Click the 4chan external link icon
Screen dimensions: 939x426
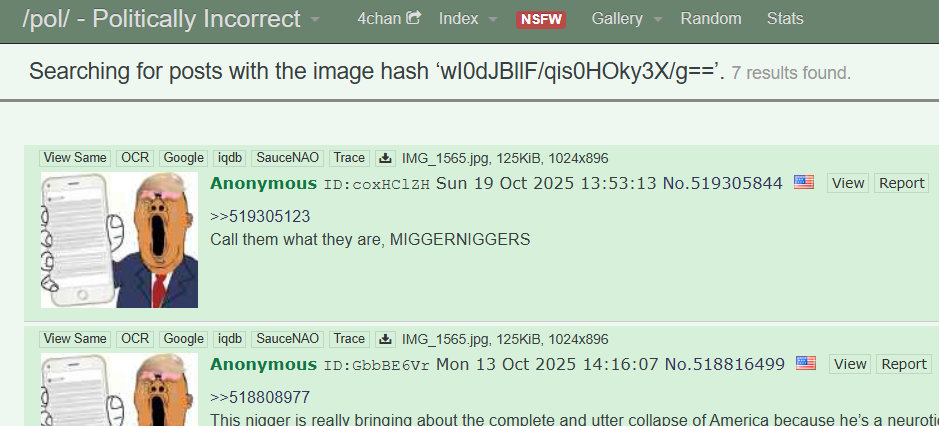click(413, 18)
